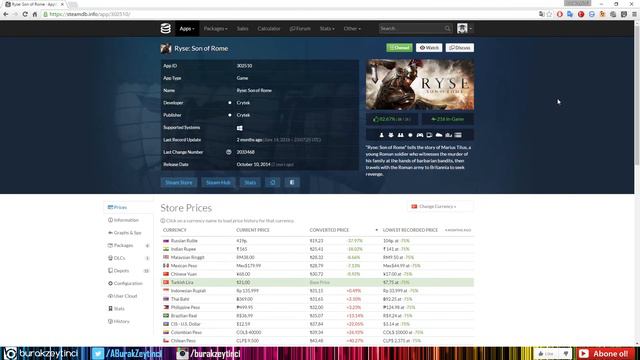Click the controller support category icon
The height and width of the screenshot is (360, 640).
(420, 135)
